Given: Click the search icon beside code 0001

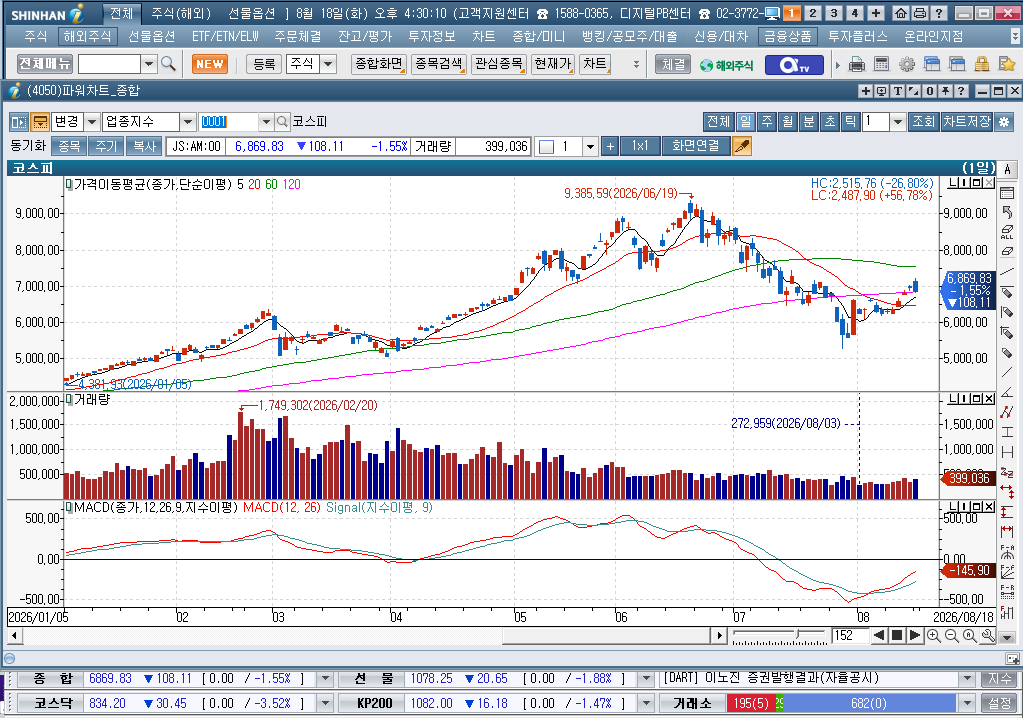Looking at the screenshot, I should click(282, 121).
